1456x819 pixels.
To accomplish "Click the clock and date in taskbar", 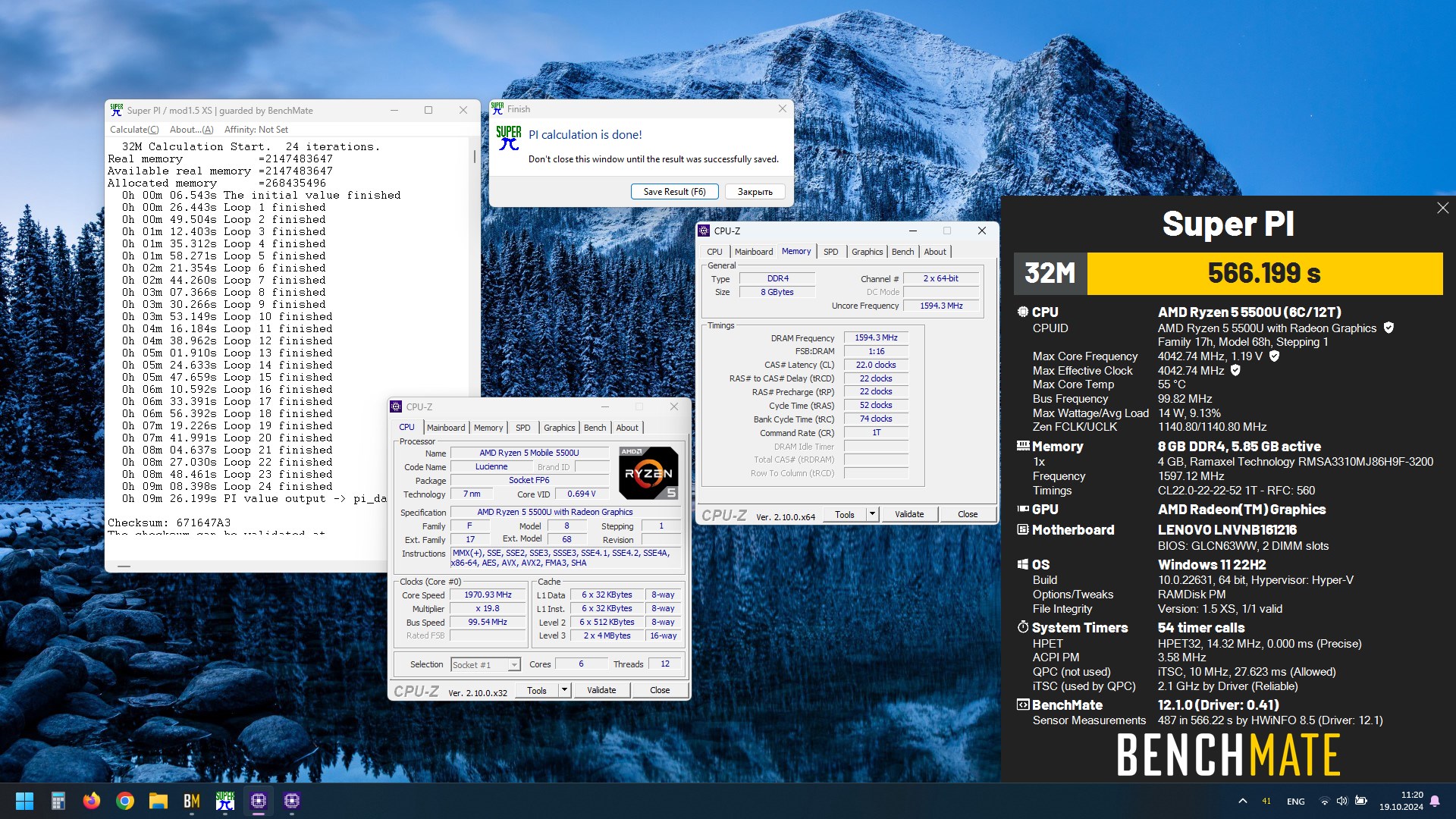I will point(1401,801).
